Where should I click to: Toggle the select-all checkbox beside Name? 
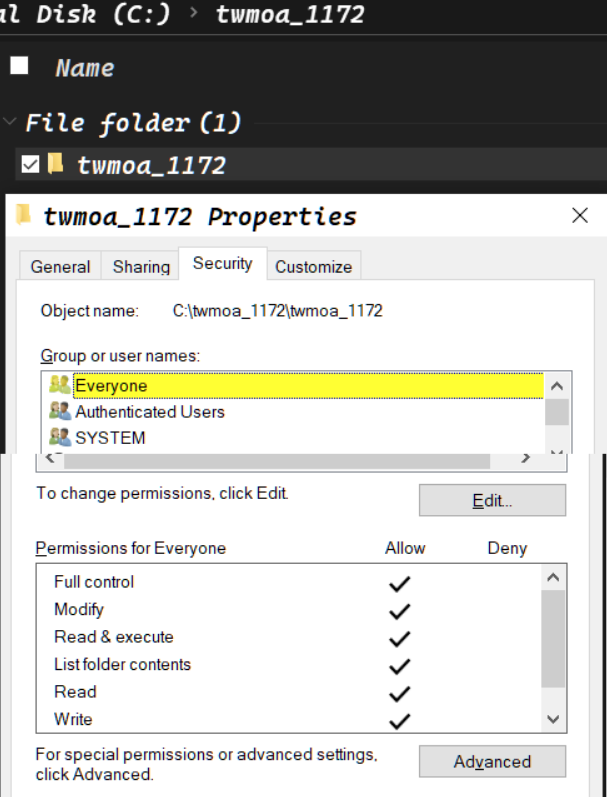19,66
